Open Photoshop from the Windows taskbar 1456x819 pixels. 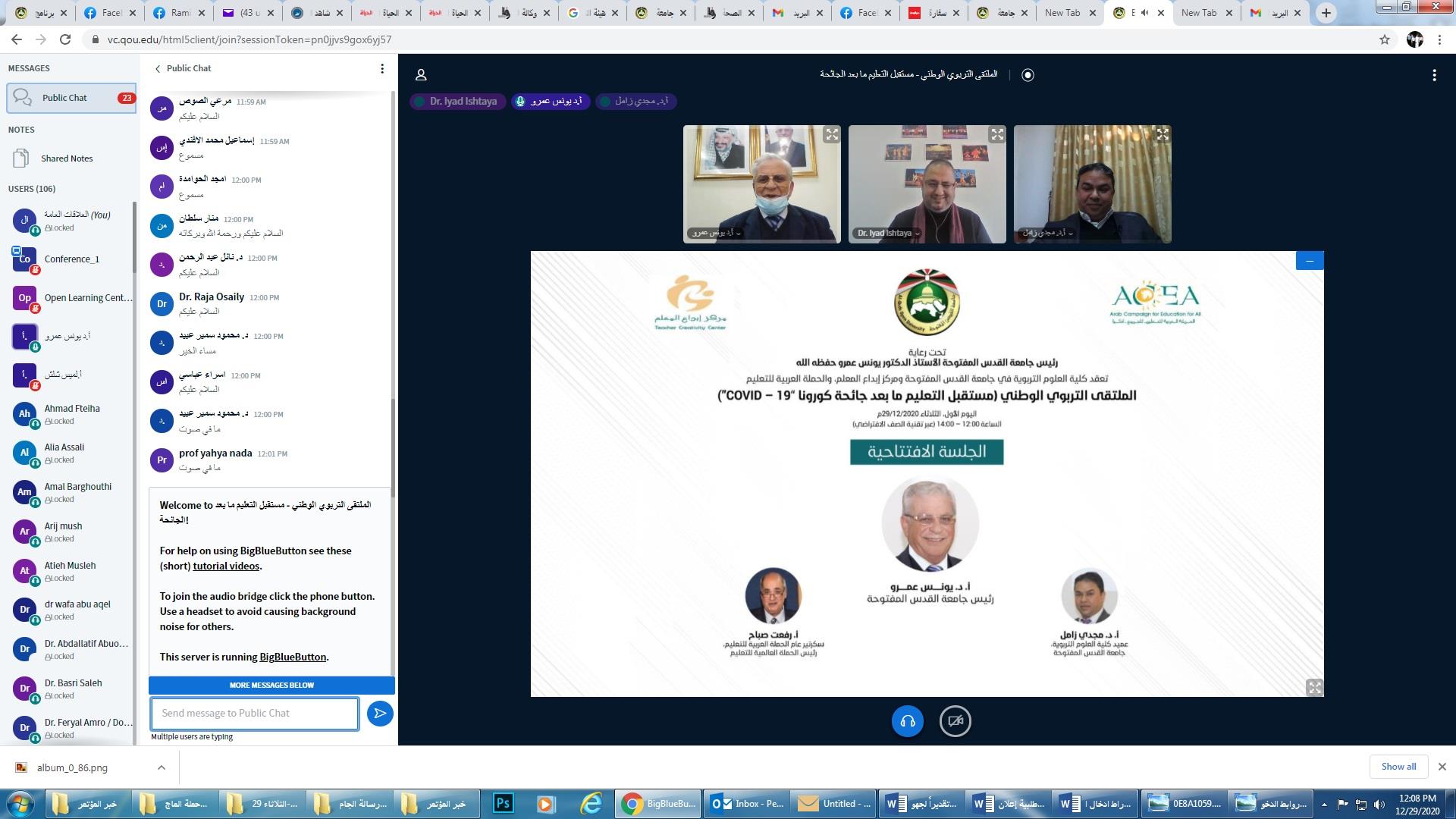click(504, 804)
